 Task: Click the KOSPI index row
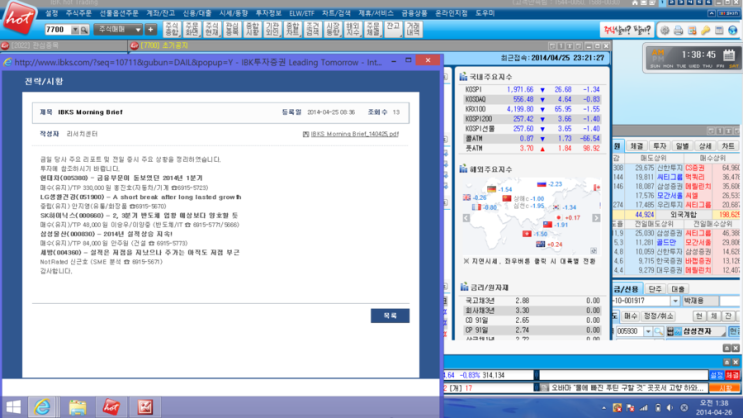click(x=533, y=90)
